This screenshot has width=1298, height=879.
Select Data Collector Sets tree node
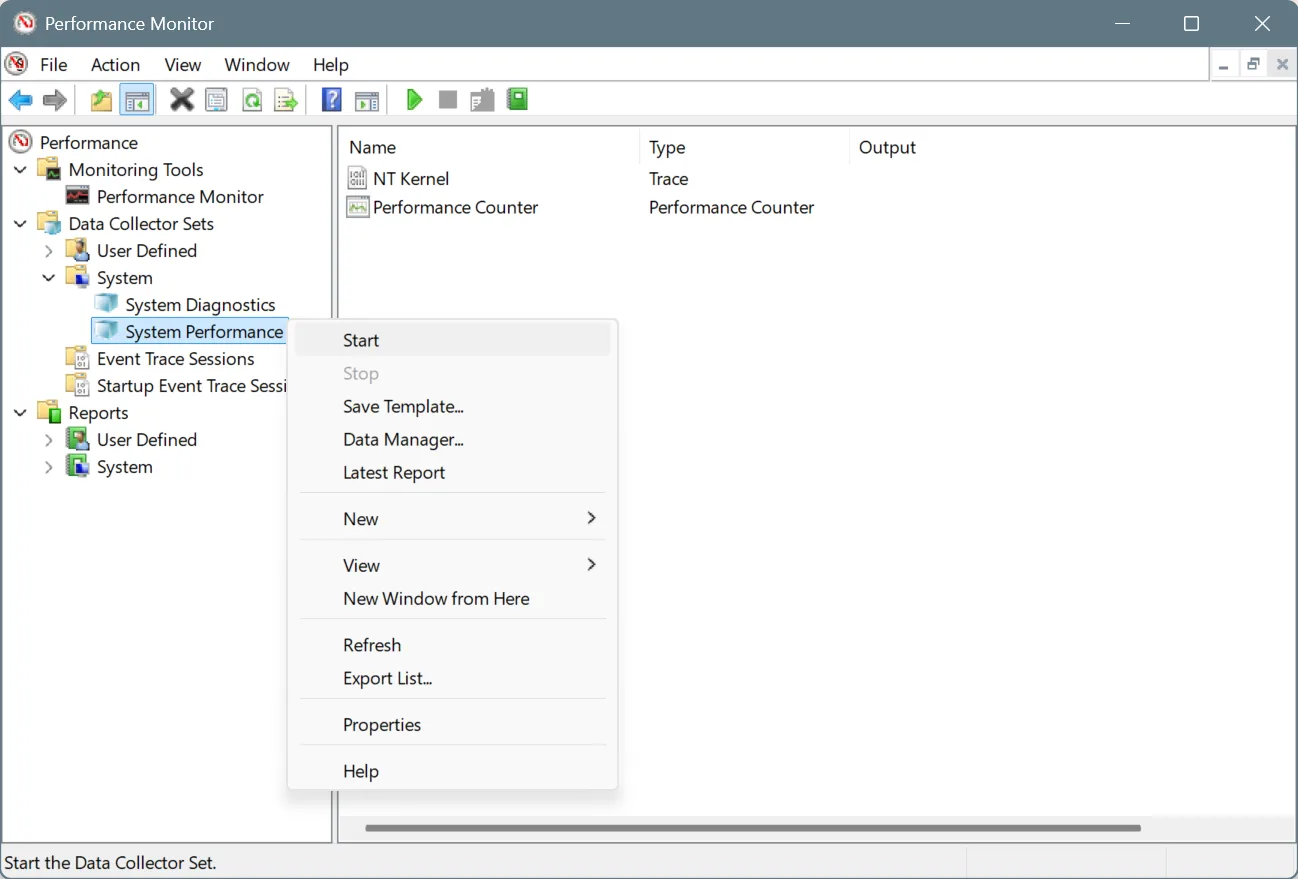click(141, 223)
